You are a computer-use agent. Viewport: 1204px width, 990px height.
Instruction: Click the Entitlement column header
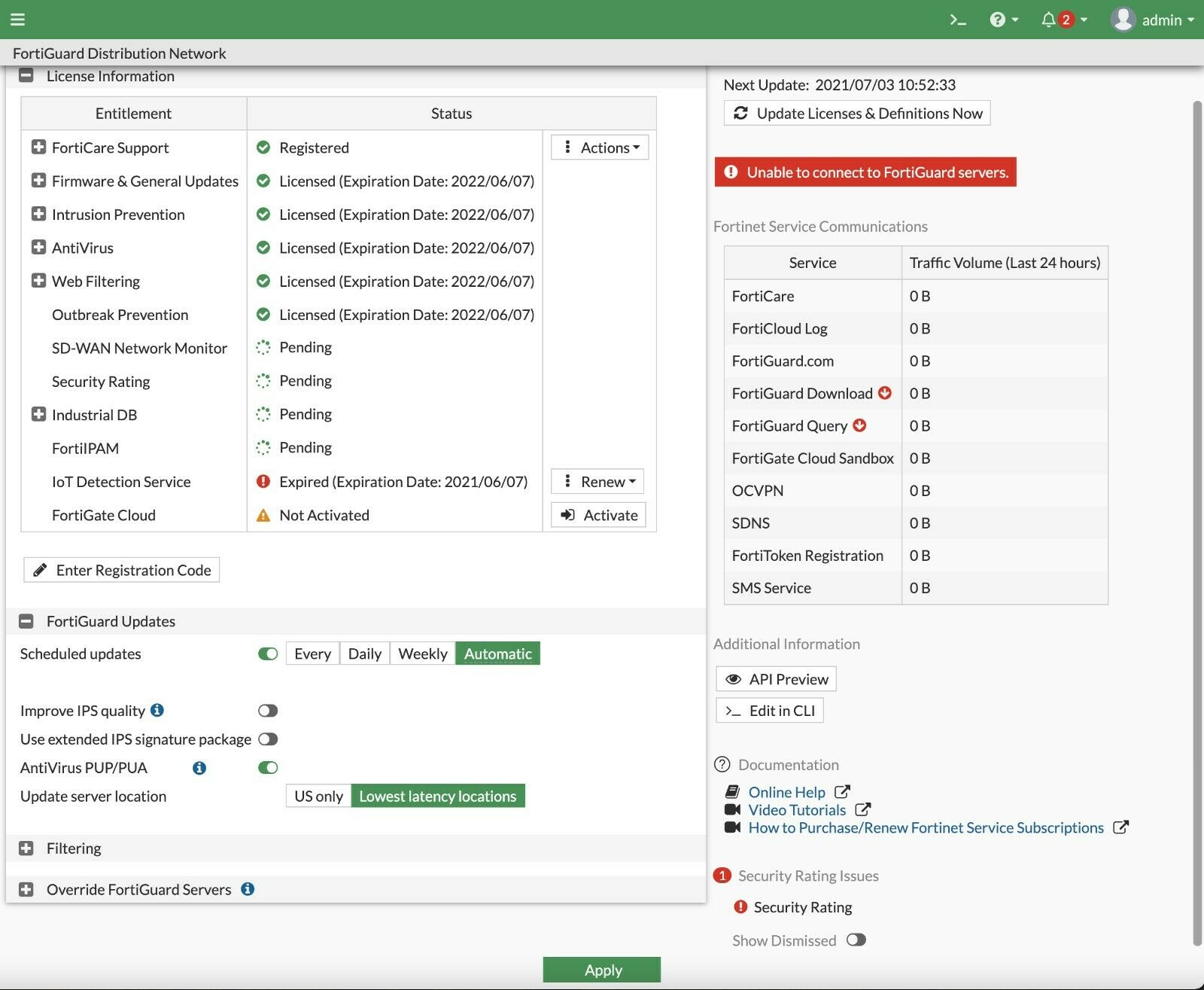click(133, 113)
